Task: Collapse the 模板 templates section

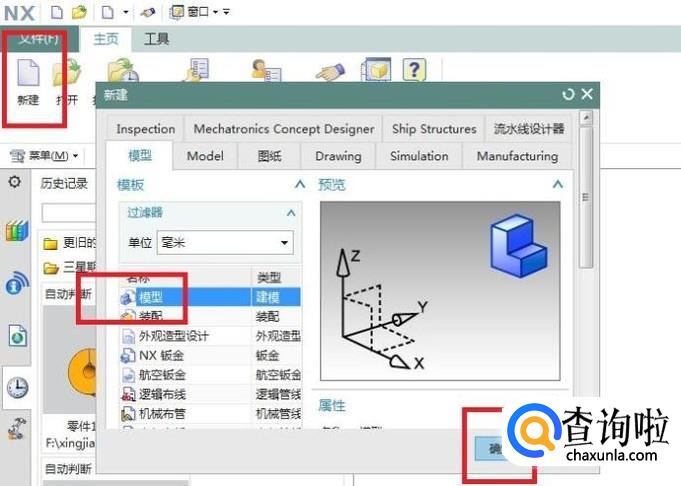Action: pyautogui.click(x=300, y=185)
